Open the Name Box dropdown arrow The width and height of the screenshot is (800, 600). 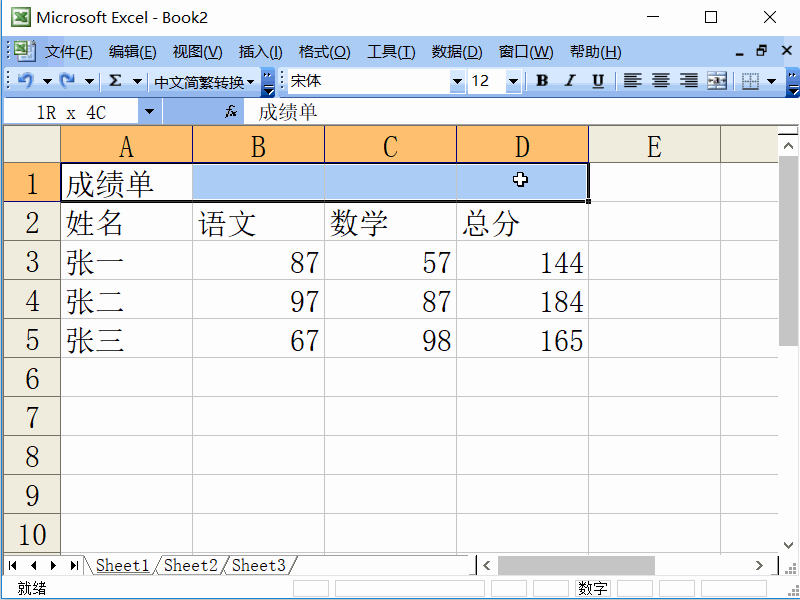pos(149,111)
